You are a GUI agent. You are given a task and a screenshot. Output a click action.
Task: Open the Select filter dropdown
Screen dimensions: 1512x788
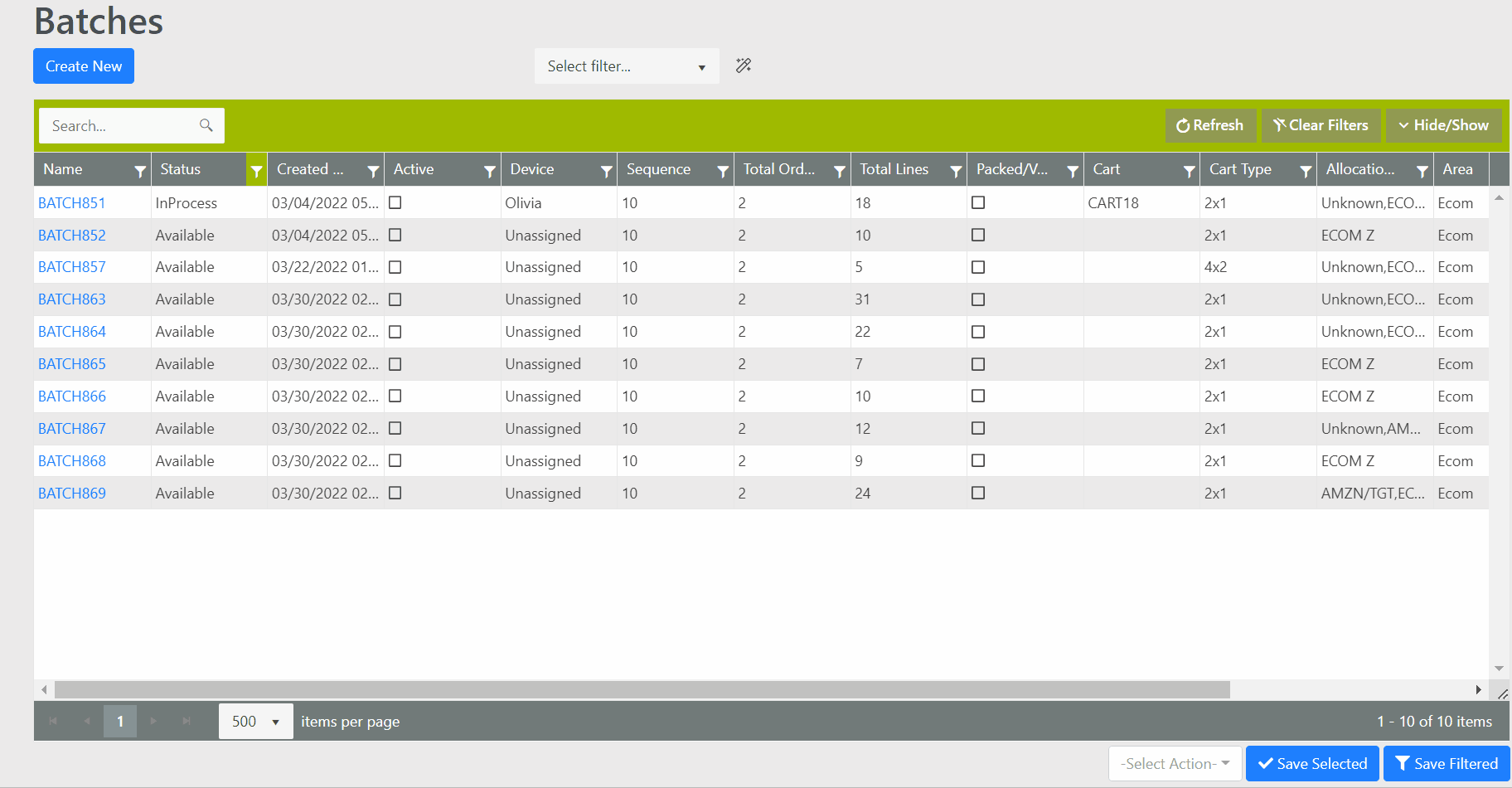(627, 66)
